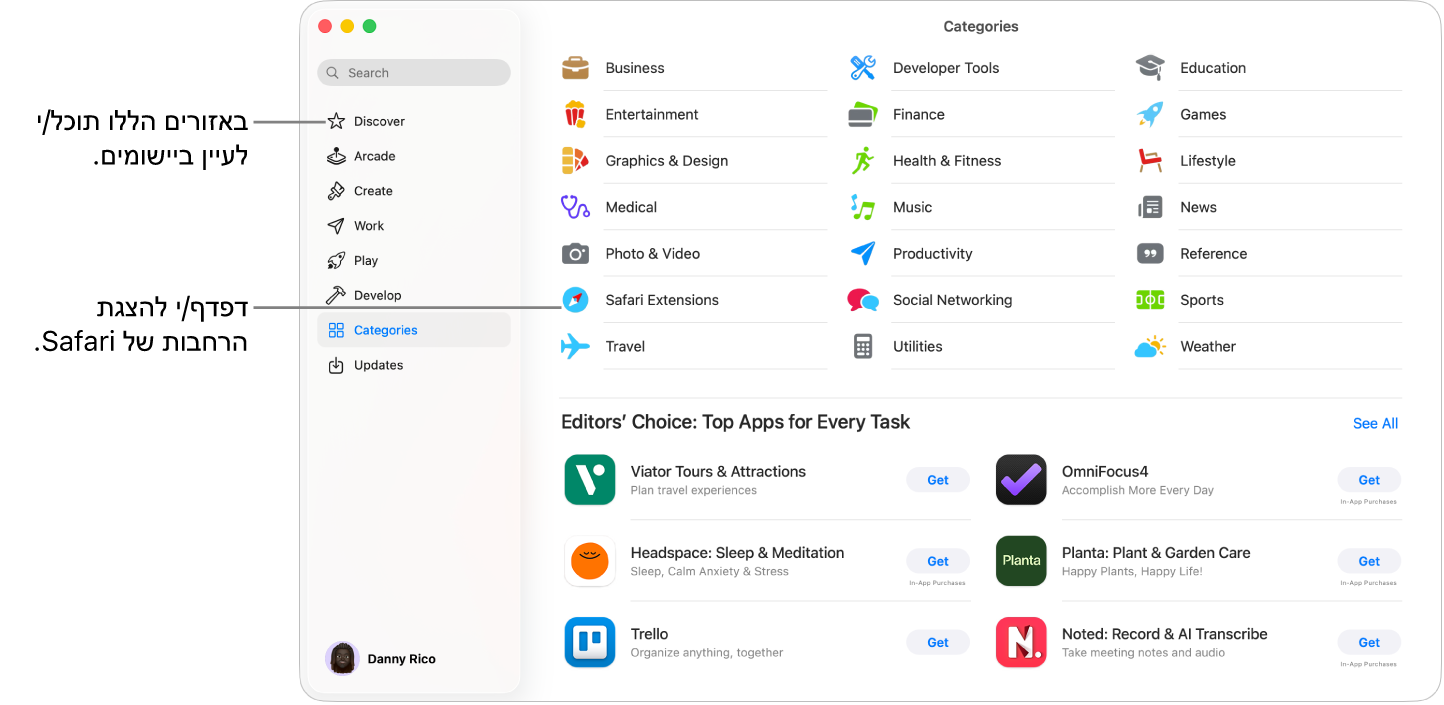The image size is (1444, 705).
Task: Click the Health & Fitness runner icon
Action: click(862, 160)
